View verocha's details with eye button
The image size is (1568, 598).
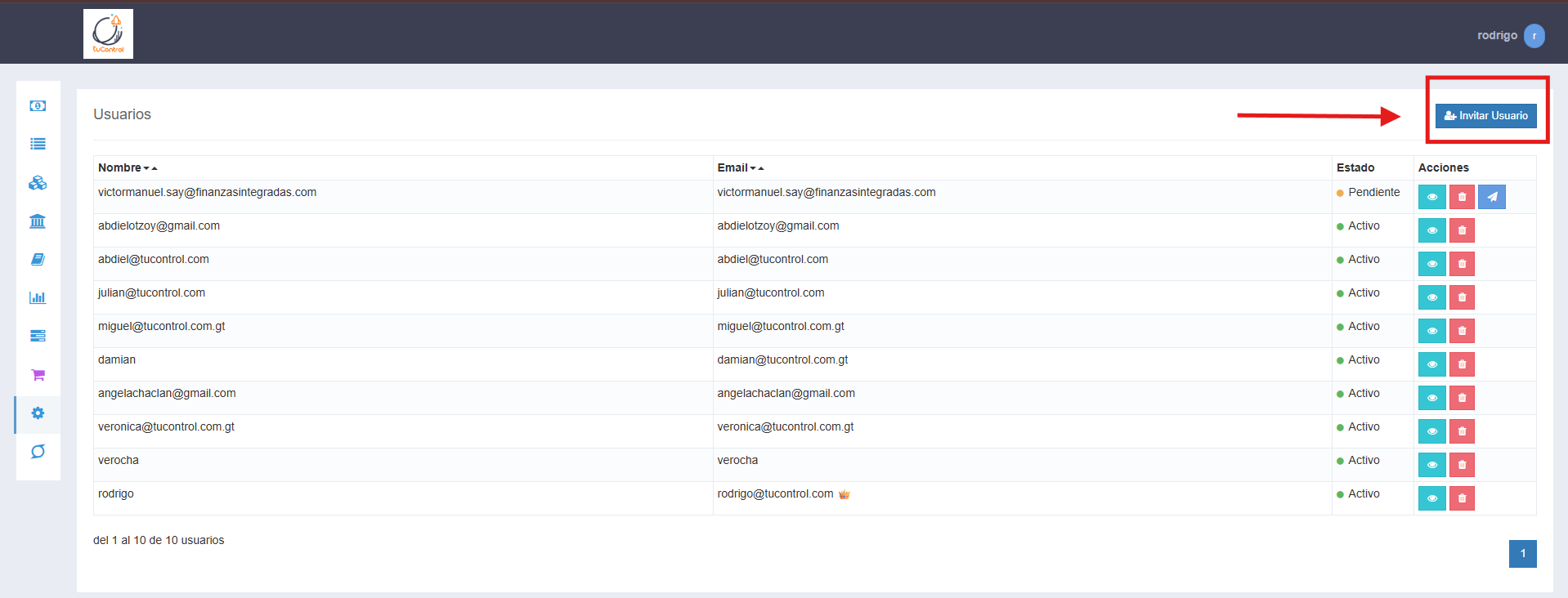point(1431,465)
